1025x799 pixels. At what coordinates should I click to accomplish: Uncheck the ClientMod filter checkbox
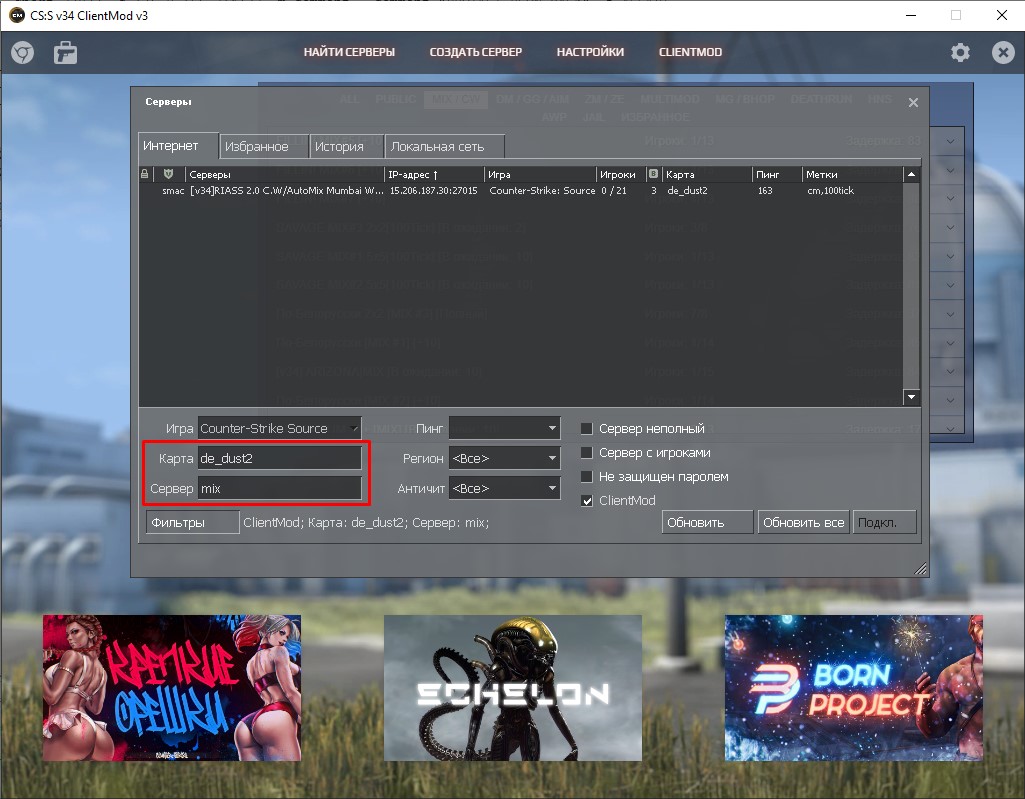(x=587, y=500)
